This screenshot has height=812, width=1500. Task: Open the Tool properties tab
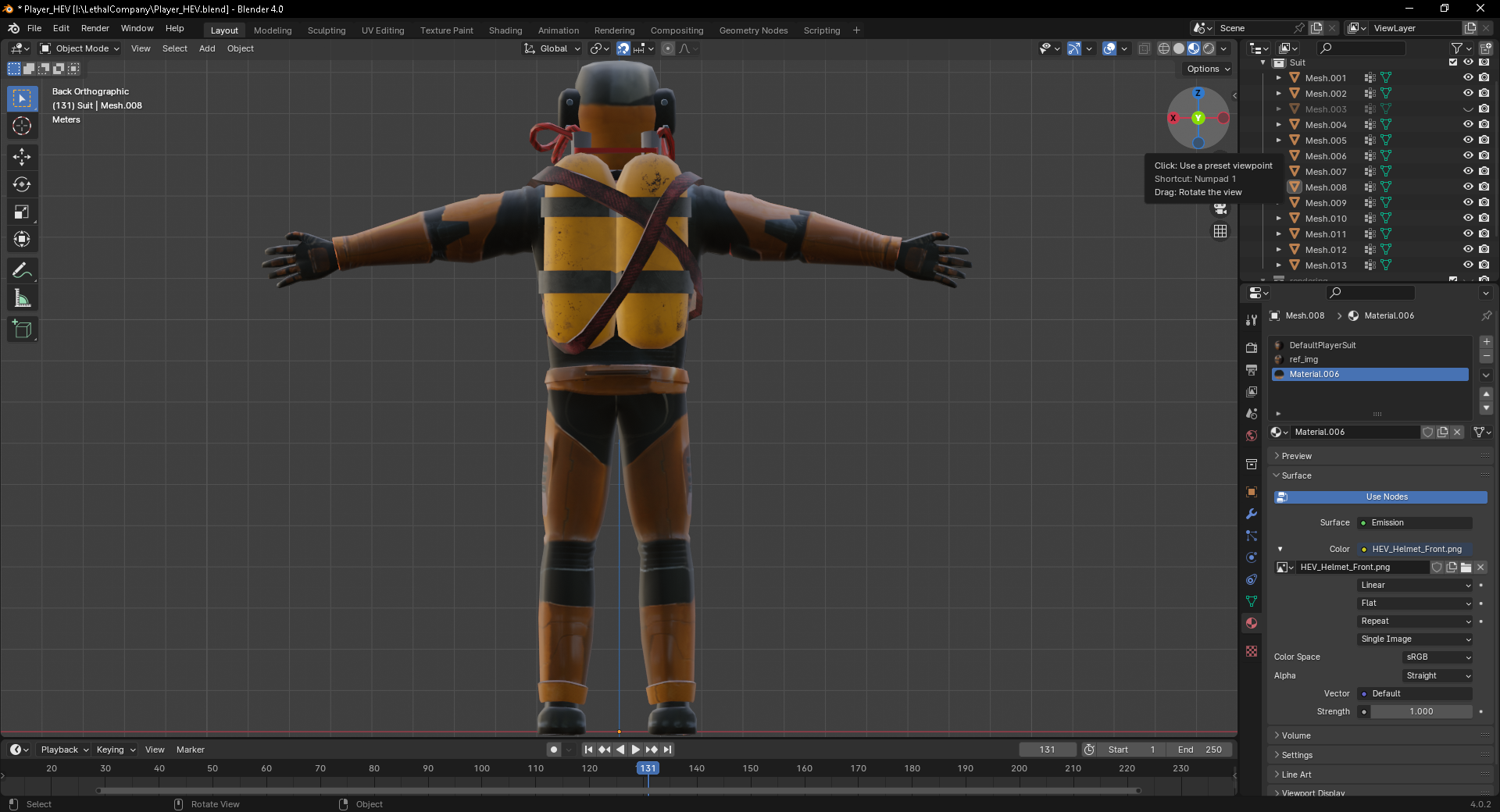[1252, 320]
